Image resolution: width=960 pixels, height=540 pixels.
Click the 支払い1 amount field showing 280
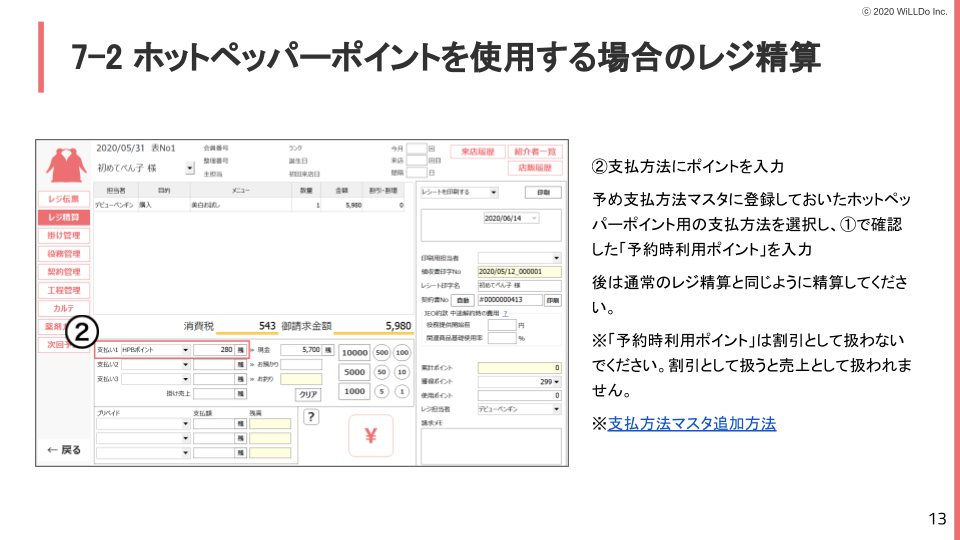[213, 351]
